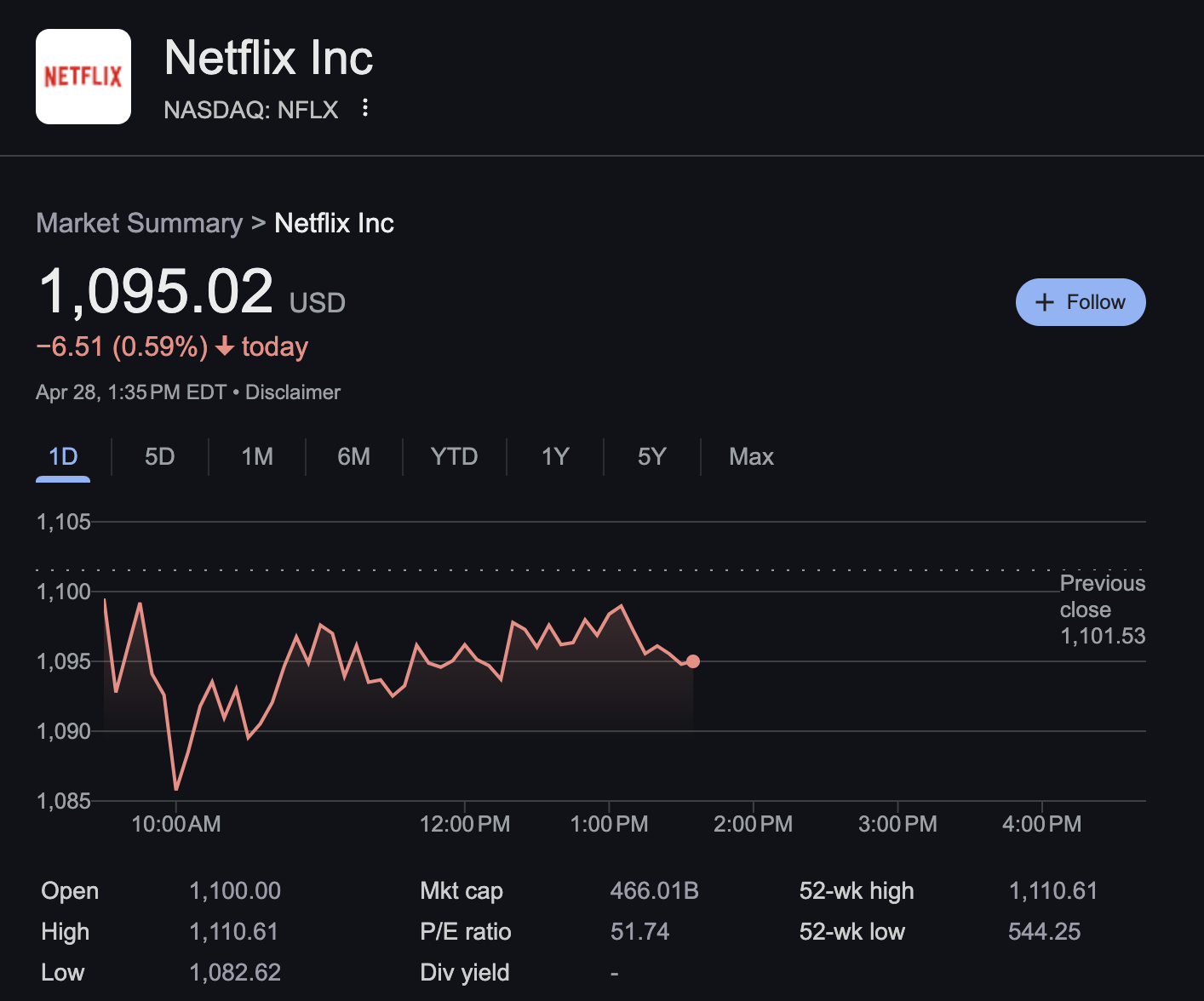Switch to the 6M chart range
Viewport: 1204px width, 1001px height.
[354, 457]
